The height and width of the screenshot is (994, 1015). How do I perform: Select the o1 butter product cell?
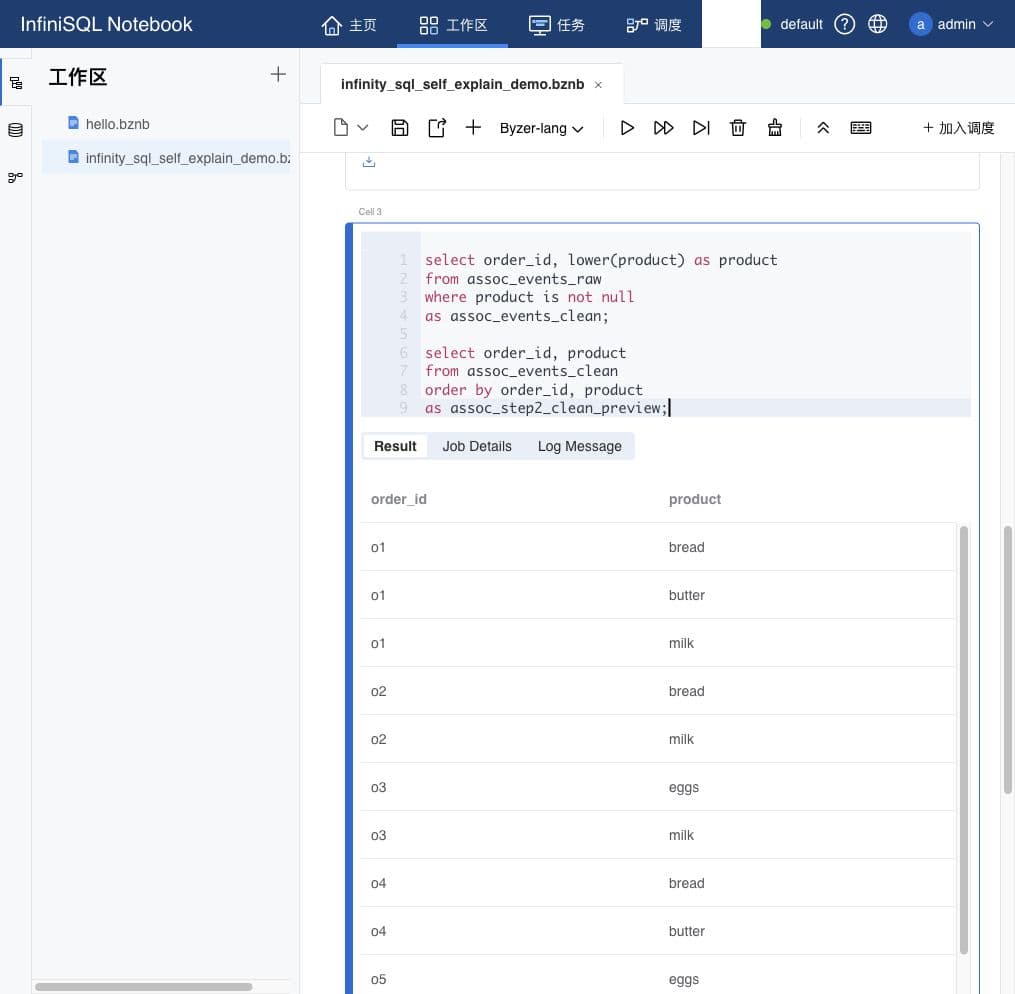point(686,595)
